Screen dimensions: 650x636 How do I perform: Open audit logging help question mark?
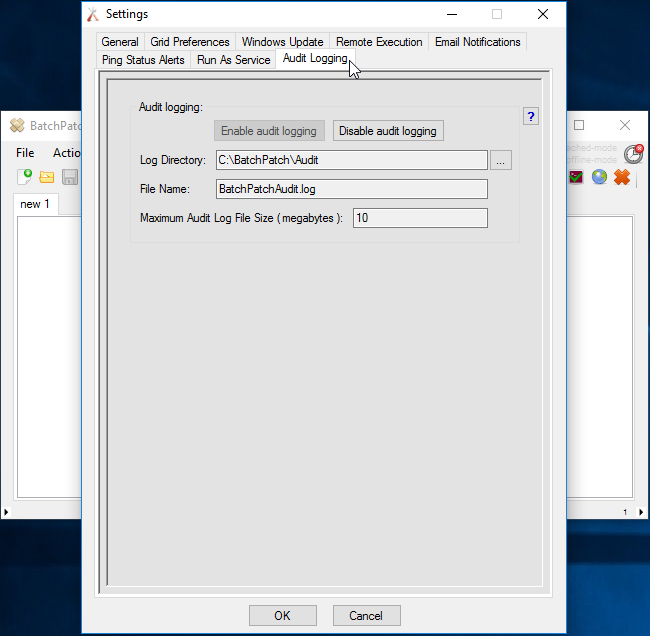(531, 117)
